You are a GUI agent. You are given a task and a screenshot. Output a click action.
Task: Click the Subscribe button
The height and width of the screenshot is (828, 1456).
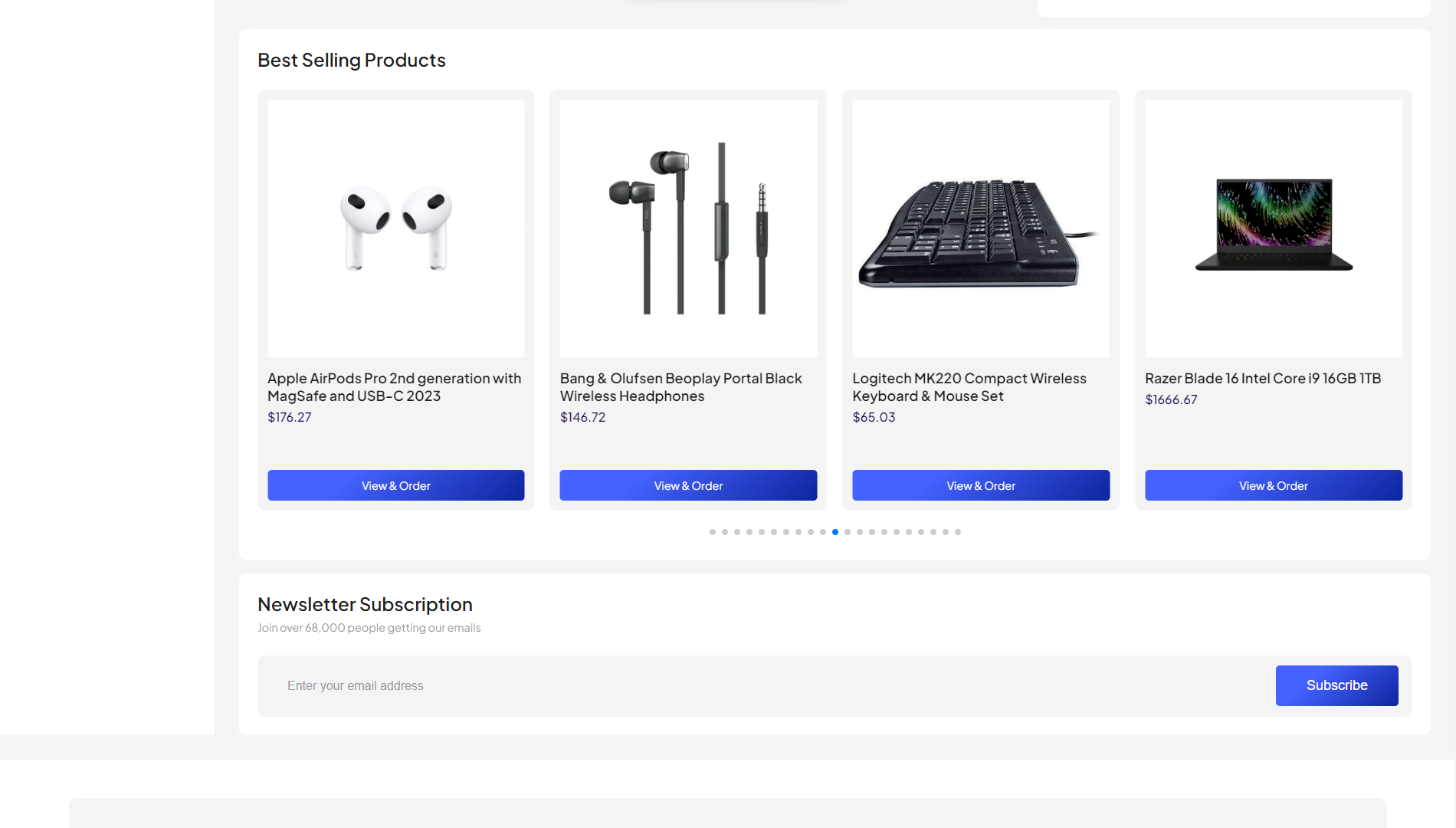1336,685
